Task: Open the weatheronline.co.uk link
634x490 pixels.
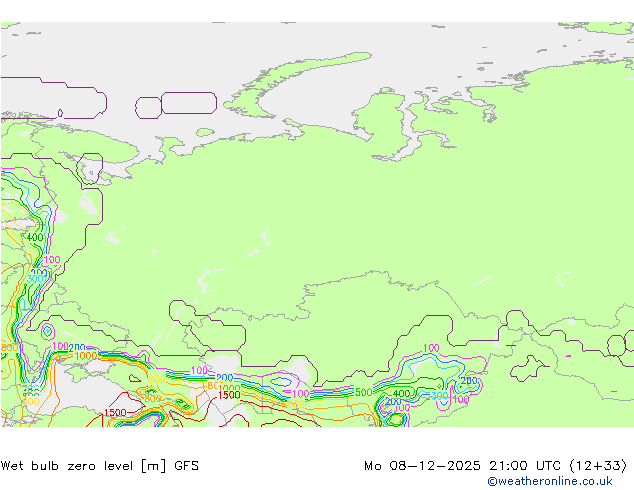Action: 550,481
